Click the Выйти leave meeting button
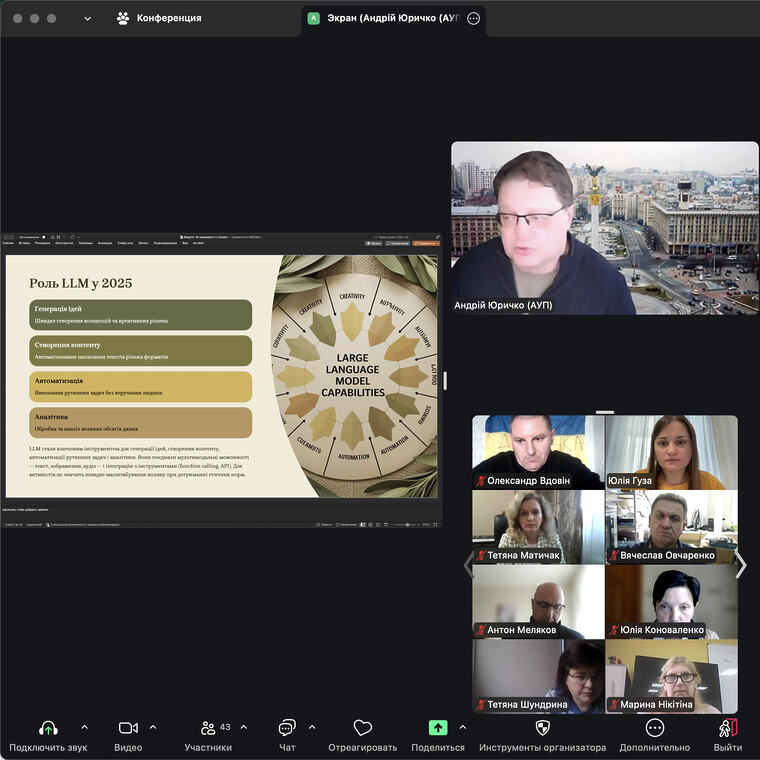Viewport: 760px width, 760px height. (x=728, y=728)
